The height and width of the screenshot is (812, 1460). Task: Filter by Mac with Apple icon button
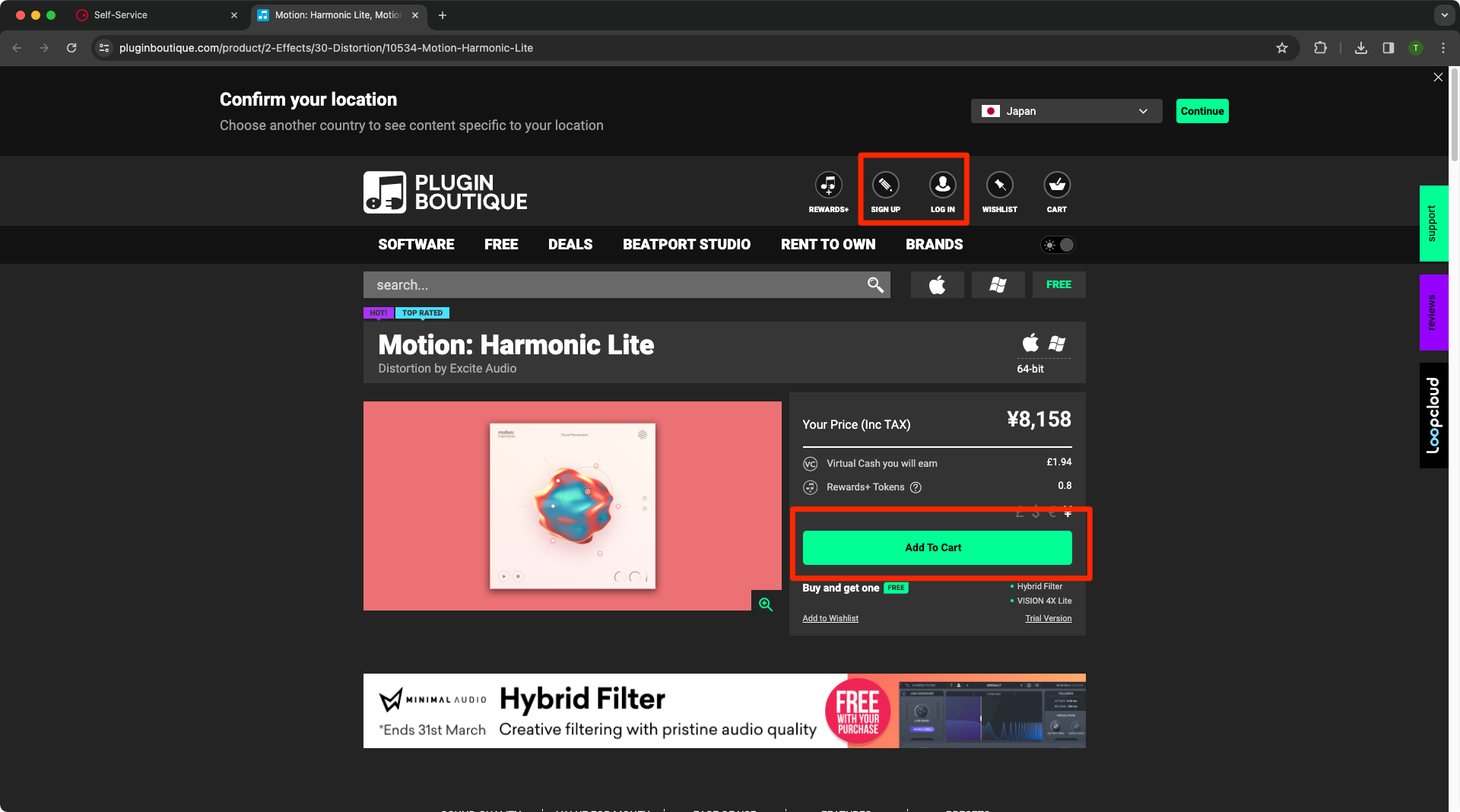coord(937,284)
